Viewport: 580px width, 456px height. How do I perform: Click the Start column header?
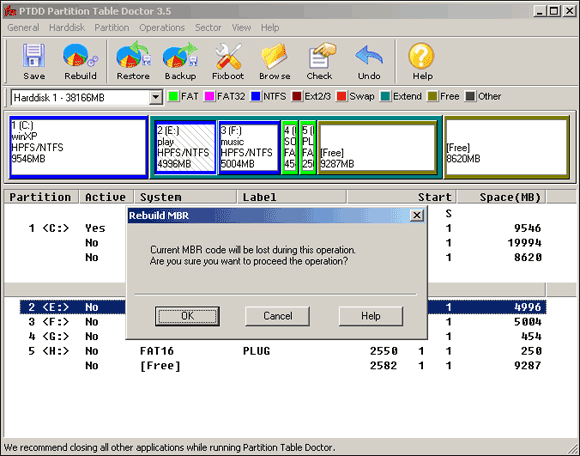click(x=402, y=197)
